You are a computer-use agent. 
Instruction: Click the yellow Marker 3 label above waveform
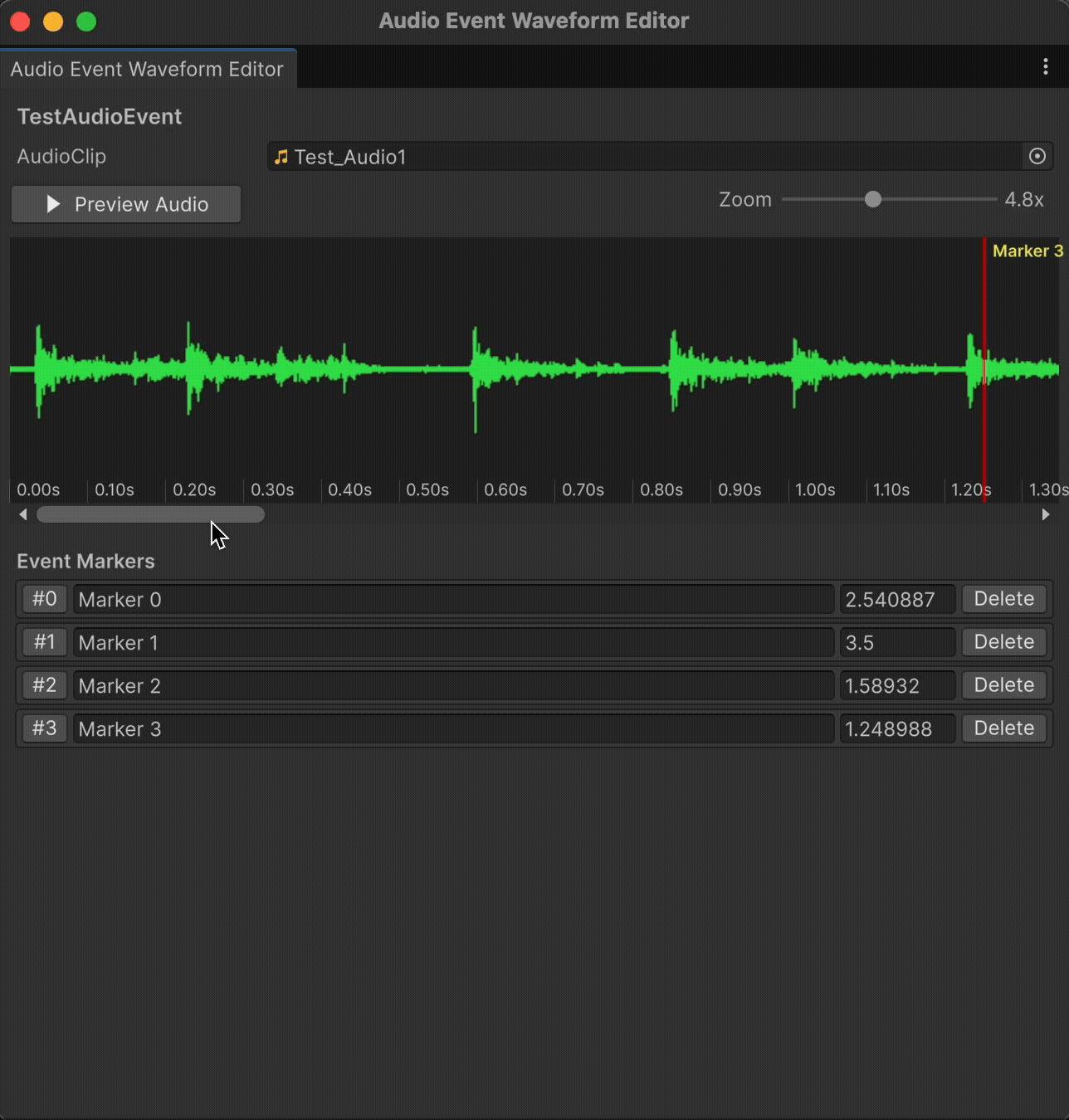[x=1028, y=251]
